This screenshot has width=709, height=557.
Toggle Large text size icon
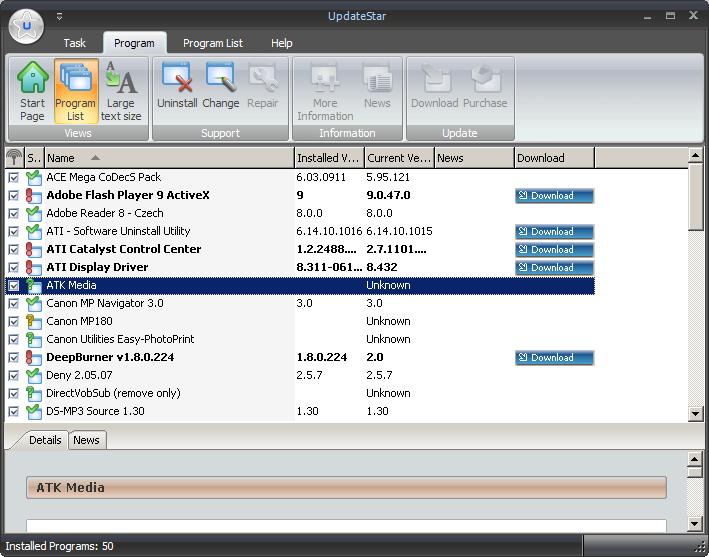coord(121,80)
